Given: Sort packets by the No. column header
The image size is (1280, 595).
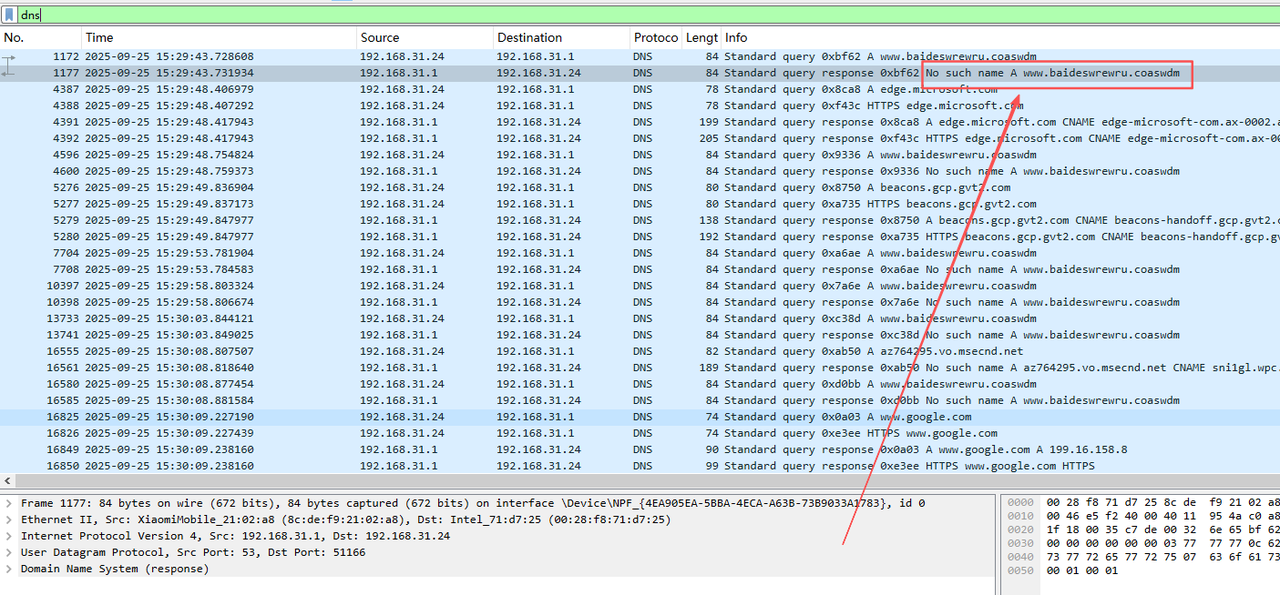Looking at the screenshot, I should [40, 38].
